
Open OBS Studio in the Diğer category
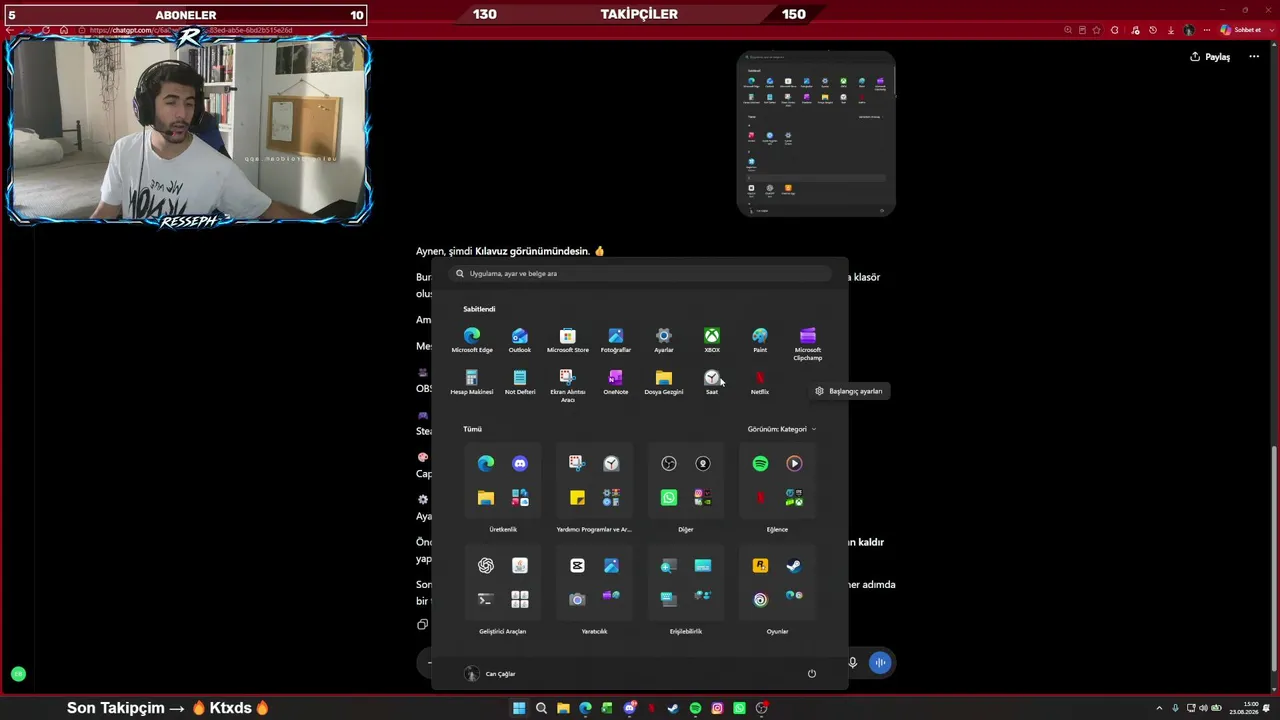tap(669, 463)
